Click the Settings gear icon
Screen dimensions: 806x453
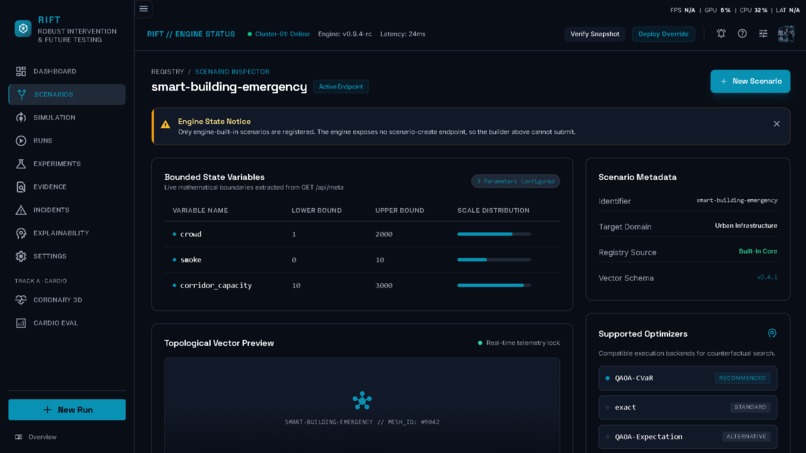(x=21, y=256)
